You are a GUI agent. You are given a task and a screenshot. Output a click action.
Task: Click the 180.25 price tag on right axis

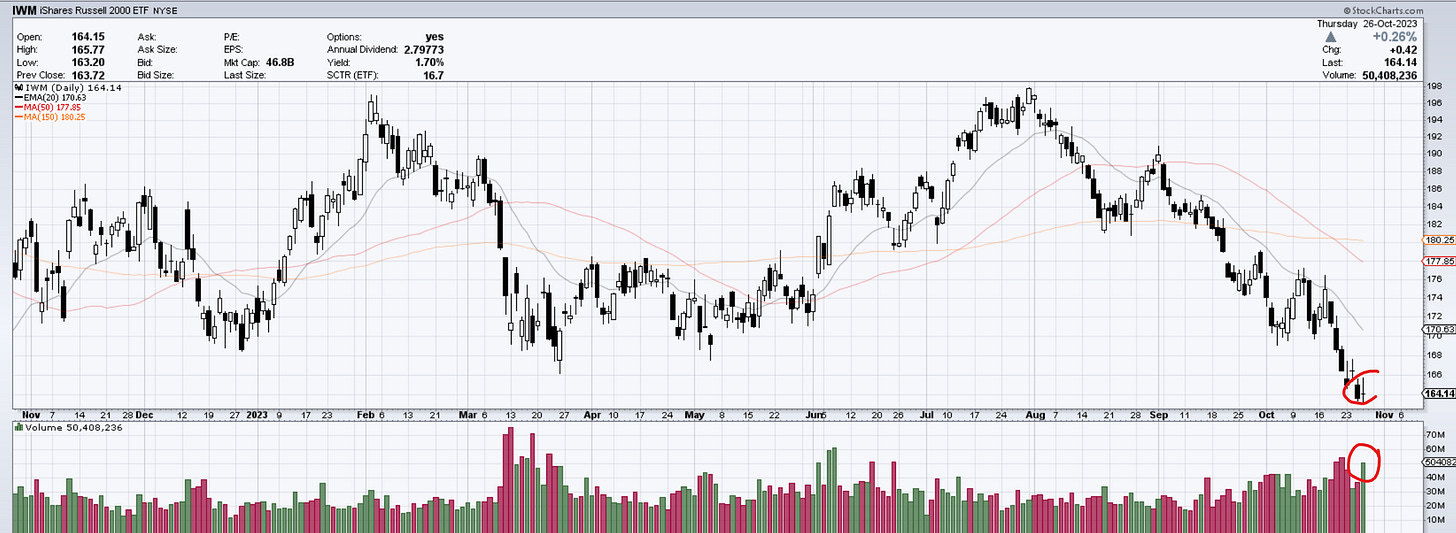[1438, 240]
